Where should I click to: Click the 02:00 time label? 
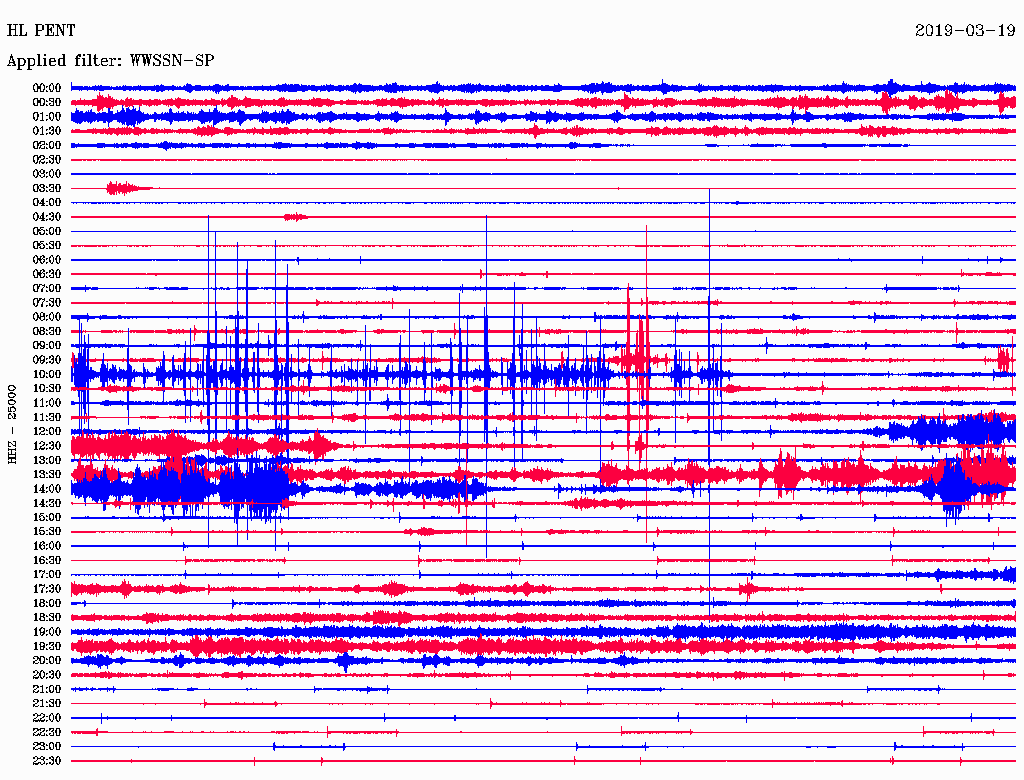coord(47,145)
